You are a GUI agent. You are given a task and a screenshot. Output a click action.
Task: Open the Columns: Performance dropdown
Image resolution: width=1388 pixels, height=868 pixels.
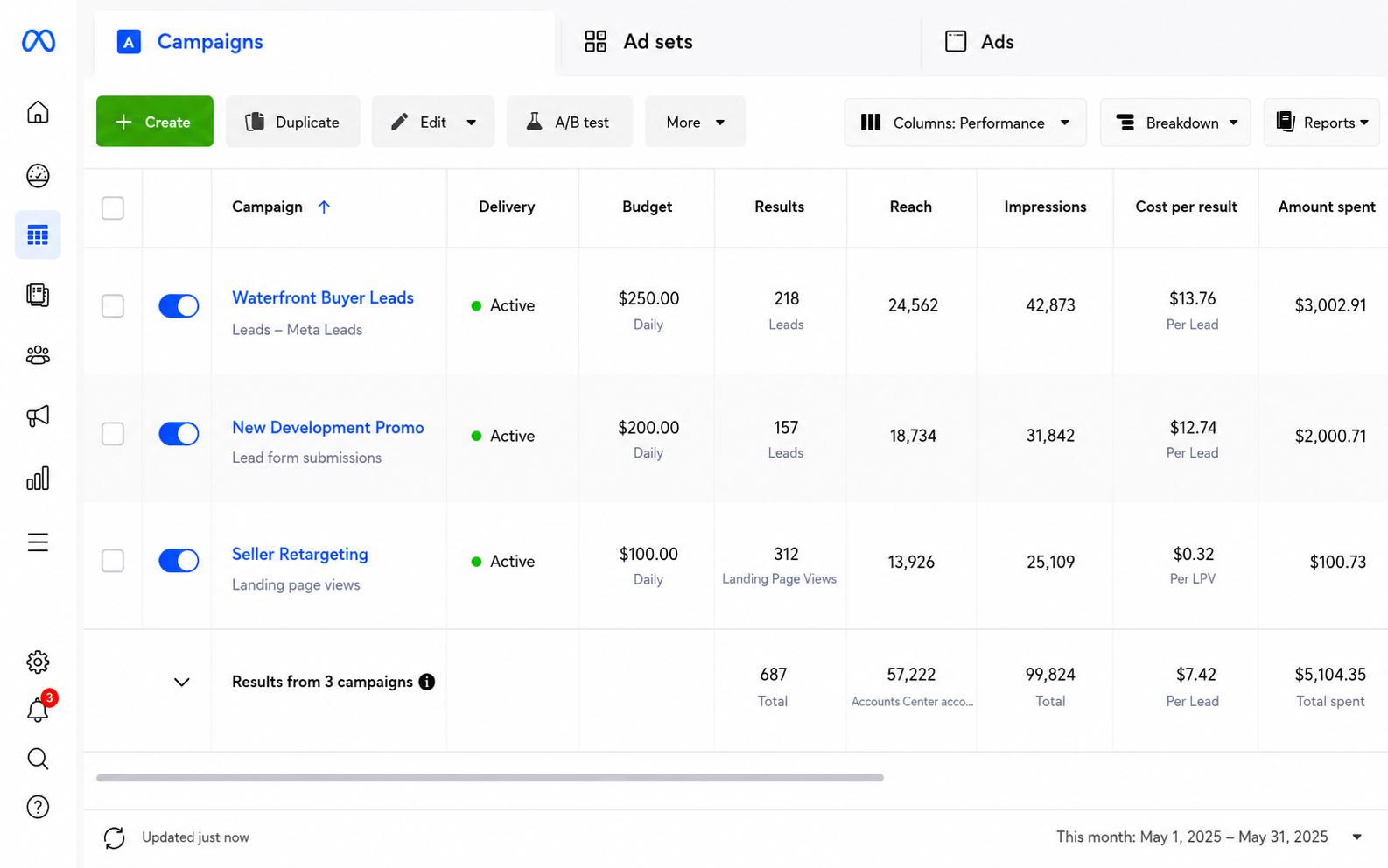[965, 122]
